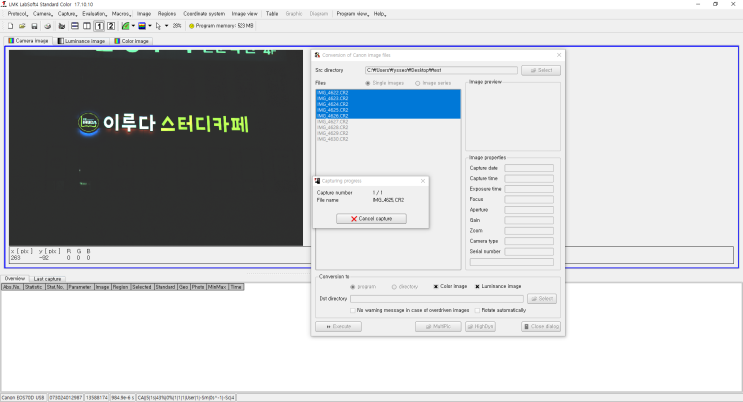The width and height of the screenshot is (743, 402).
Task: Click the Region column header
Action: 120,287
